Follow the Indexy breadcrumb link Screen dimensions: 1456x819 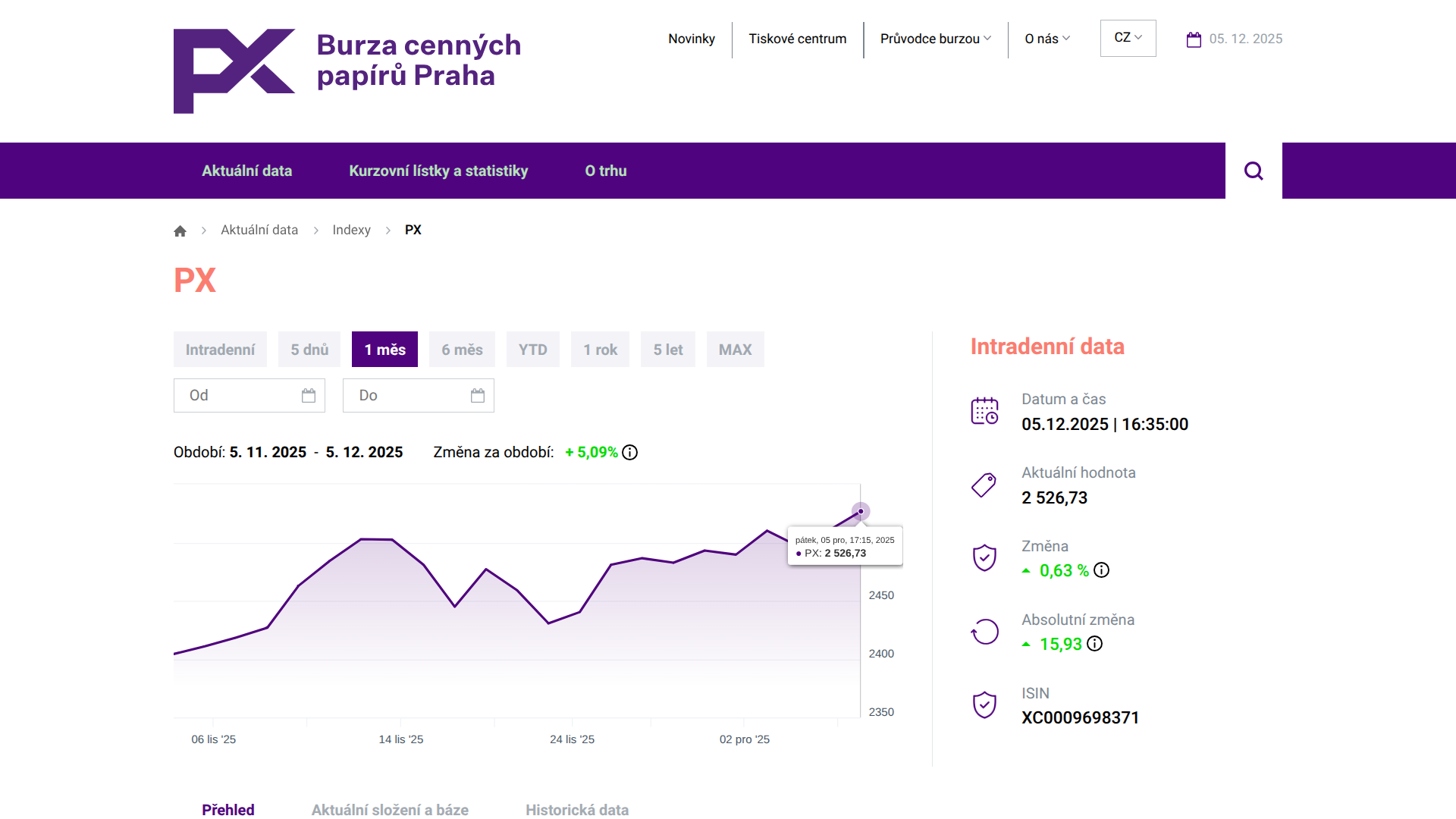click(x=352, y=230)
